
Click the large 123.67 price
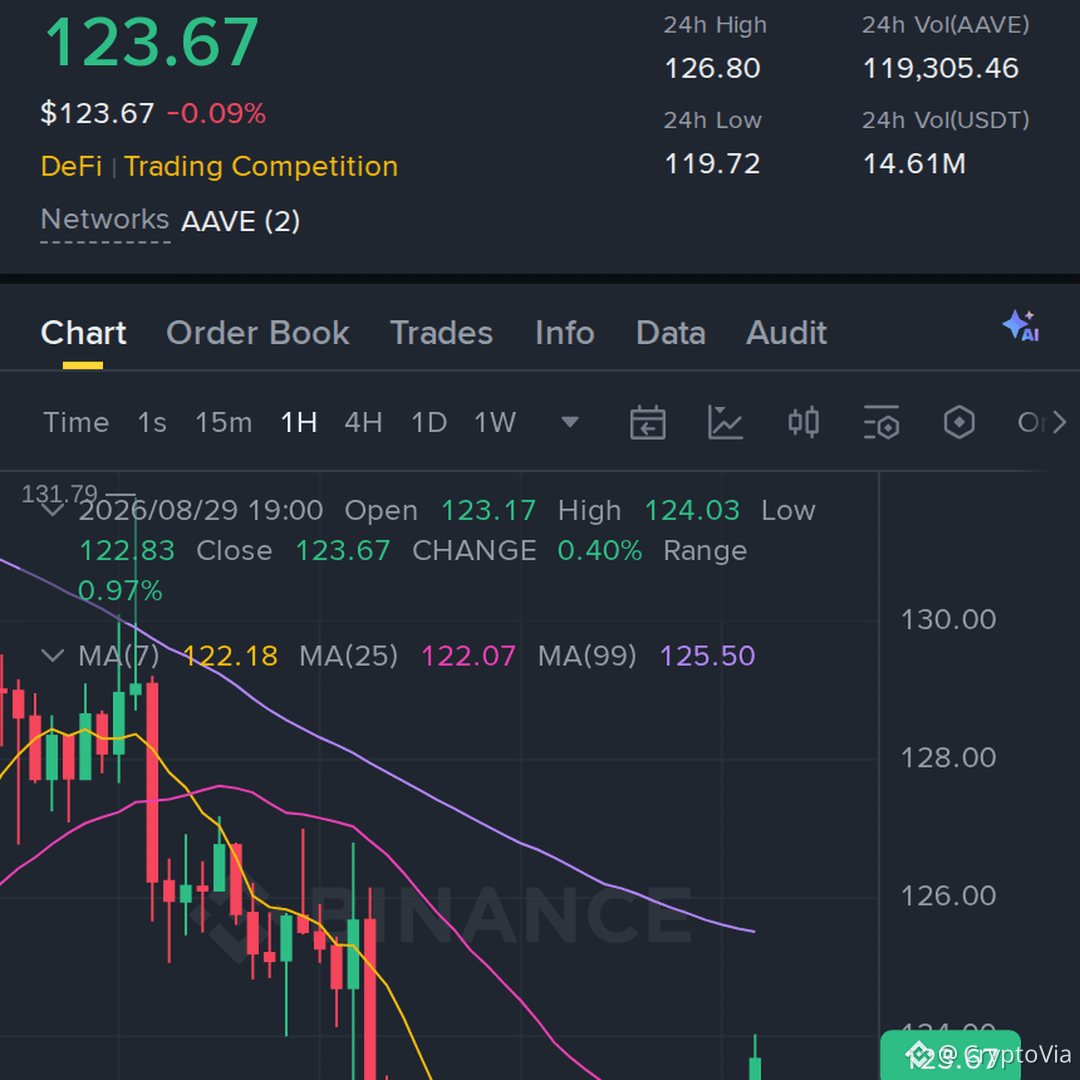tap(152, 42)
